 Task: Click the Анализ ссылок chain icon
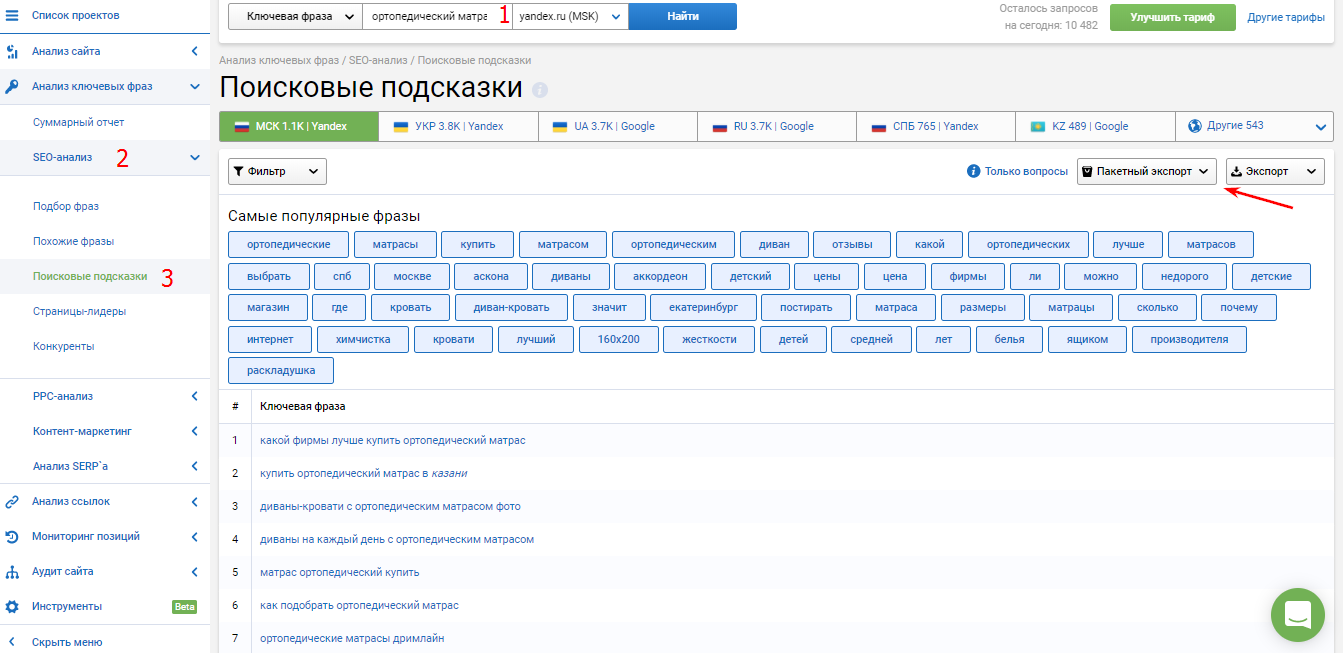tap(12, 502)
